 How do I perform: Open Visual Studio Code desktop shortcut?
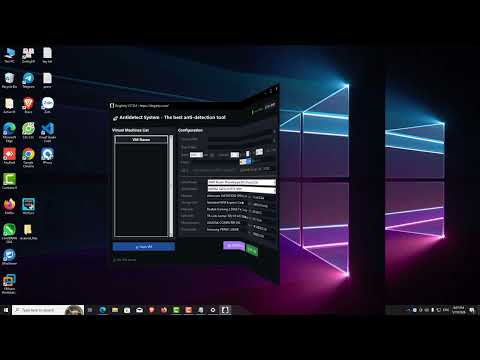point(47,132)
